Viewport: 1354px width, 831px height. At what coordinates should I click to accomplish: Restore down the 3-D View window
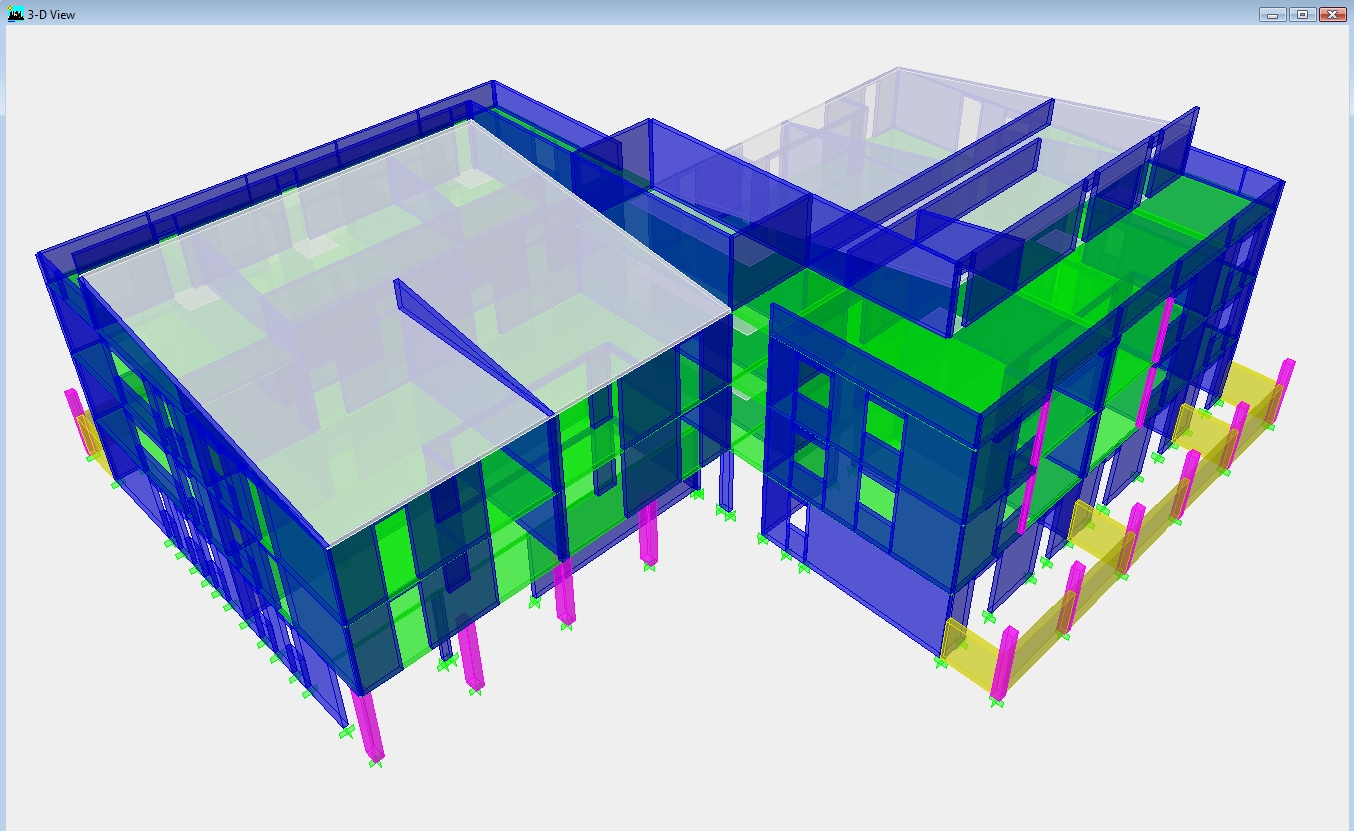click(x=1302, y=14)
